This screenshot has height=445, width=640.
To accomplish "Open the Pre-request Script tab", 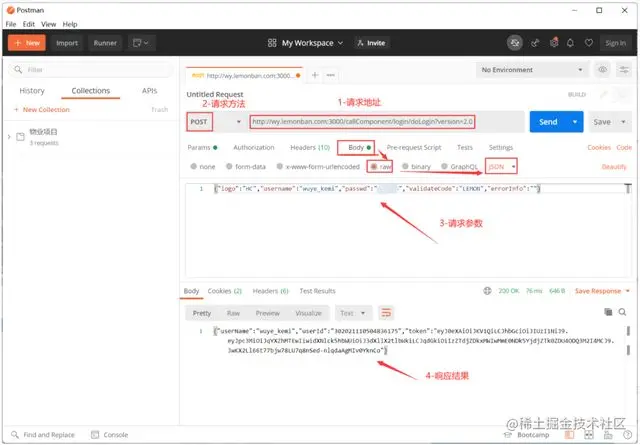I will point(414,147).
